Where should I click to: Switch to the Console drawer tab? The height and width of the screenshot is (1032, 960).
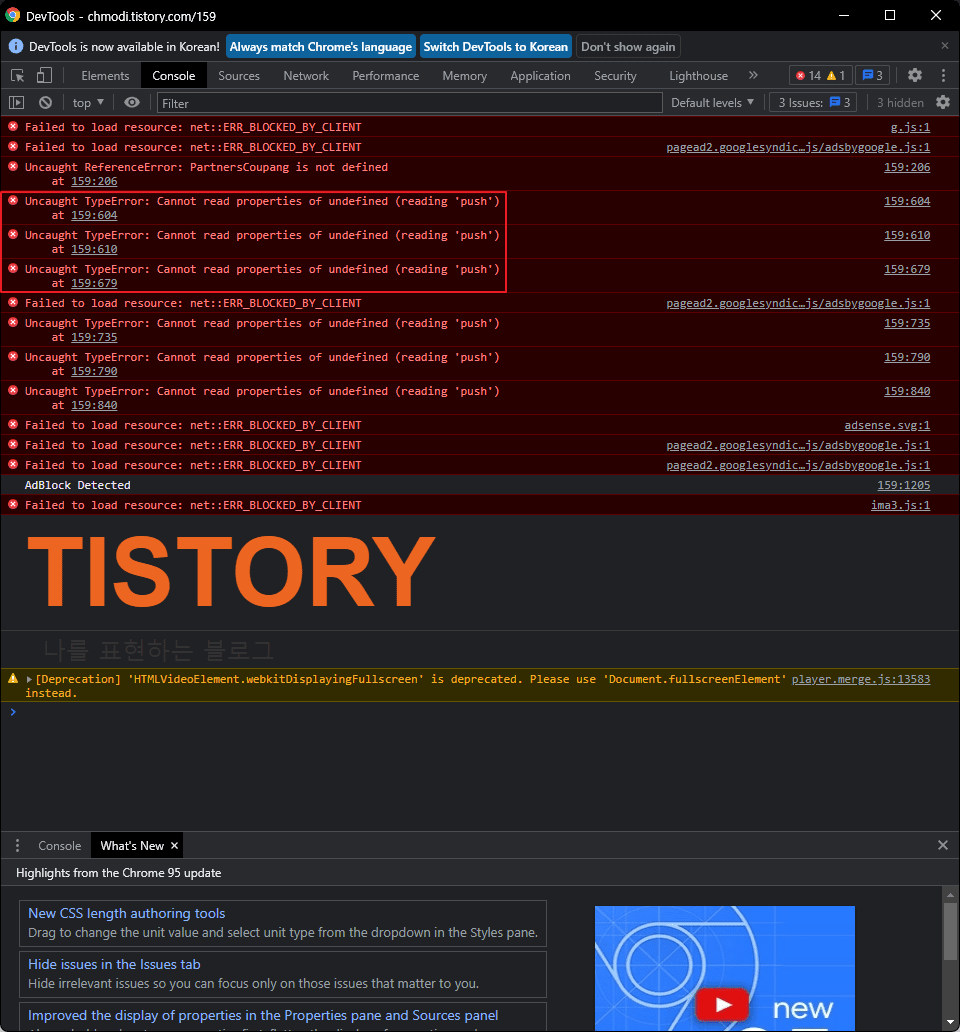click(x=59, y=846)
